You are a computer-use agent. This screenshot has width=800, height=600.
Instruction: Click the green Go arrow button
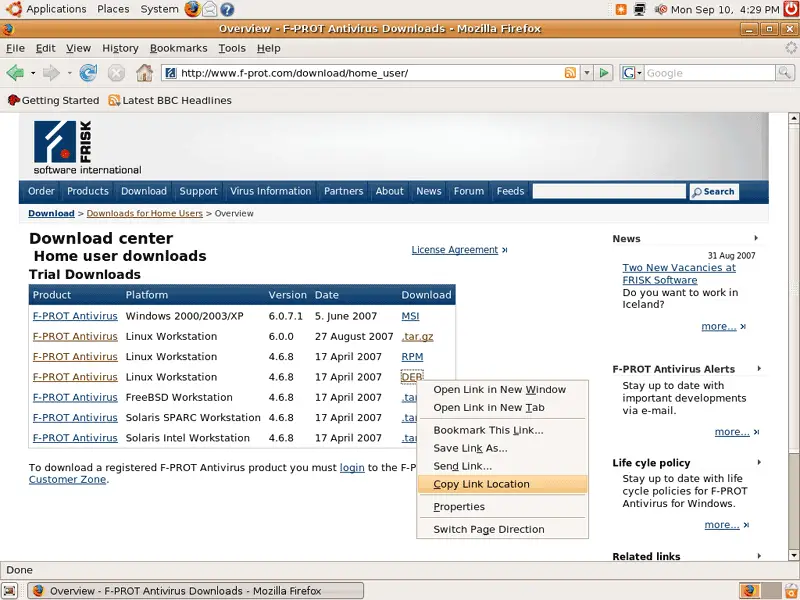(604, 73)
